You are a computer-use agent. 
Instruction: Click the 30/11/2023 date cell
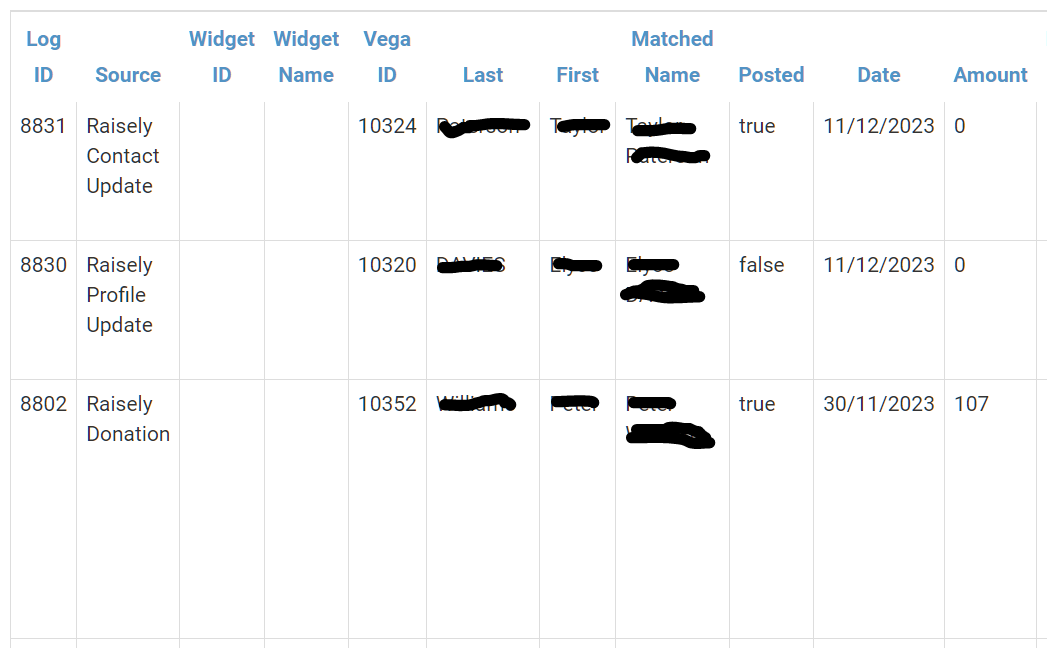coord(879,403)
